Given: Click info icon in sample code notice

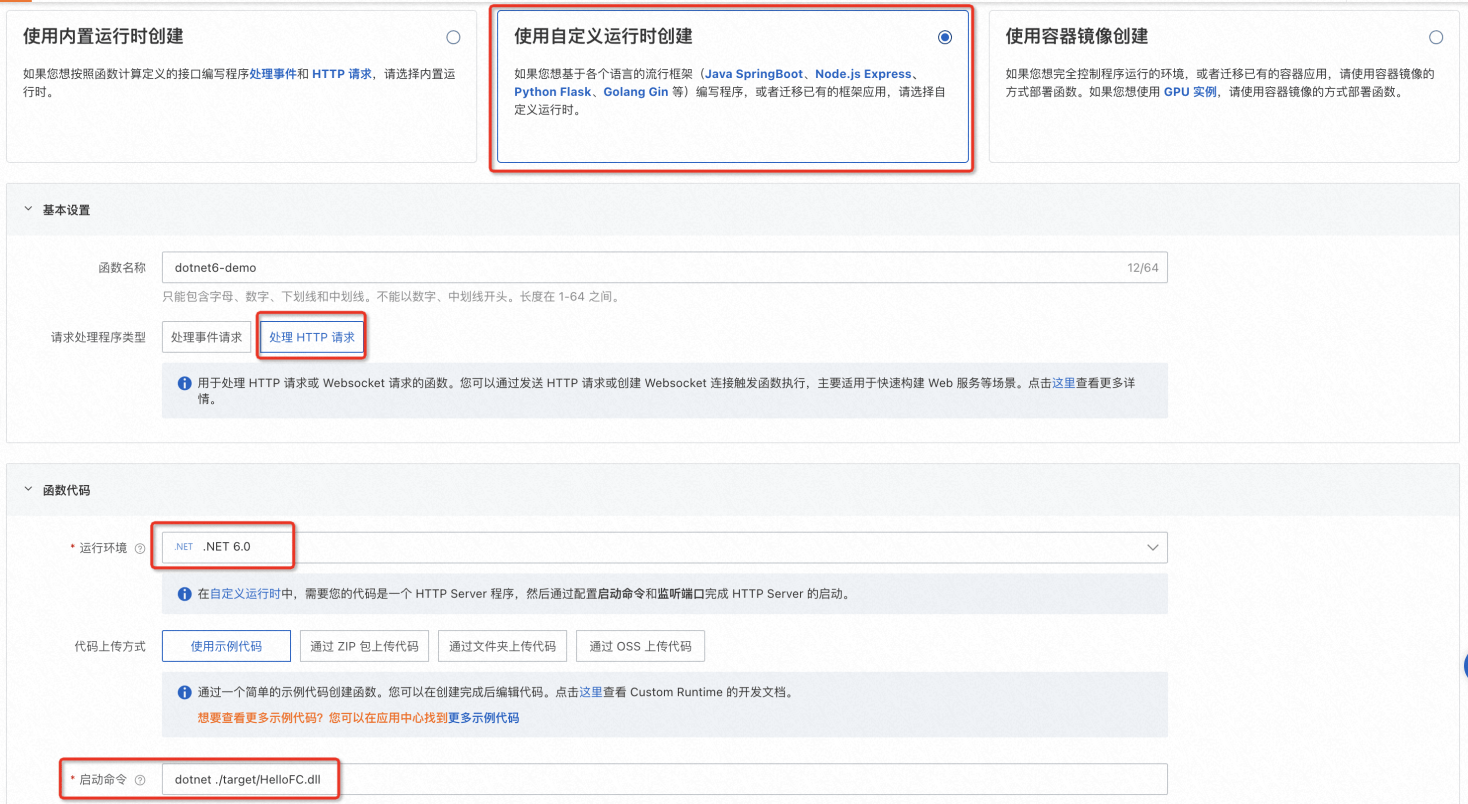Looking at the screenshot, I should pos(184,692).
